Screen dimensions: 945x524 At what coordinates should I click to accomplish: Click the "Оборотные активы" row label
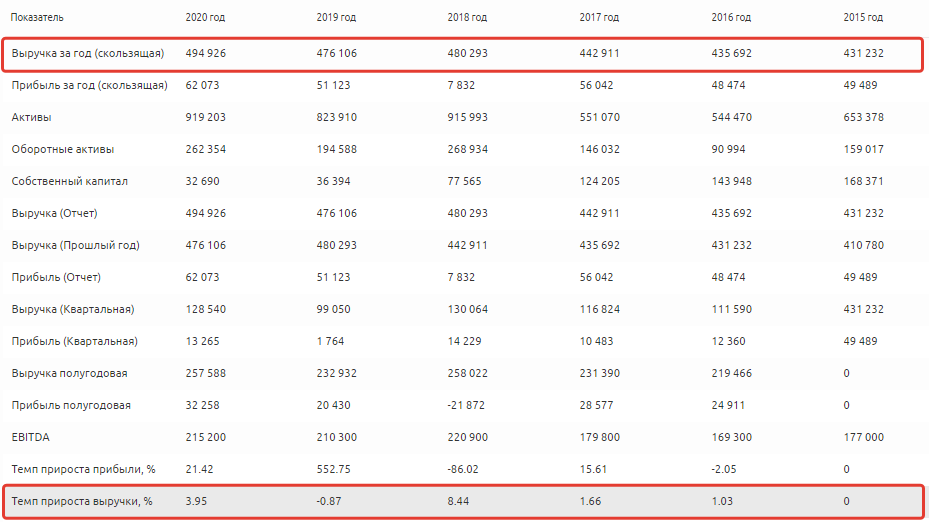coord(63,149)
